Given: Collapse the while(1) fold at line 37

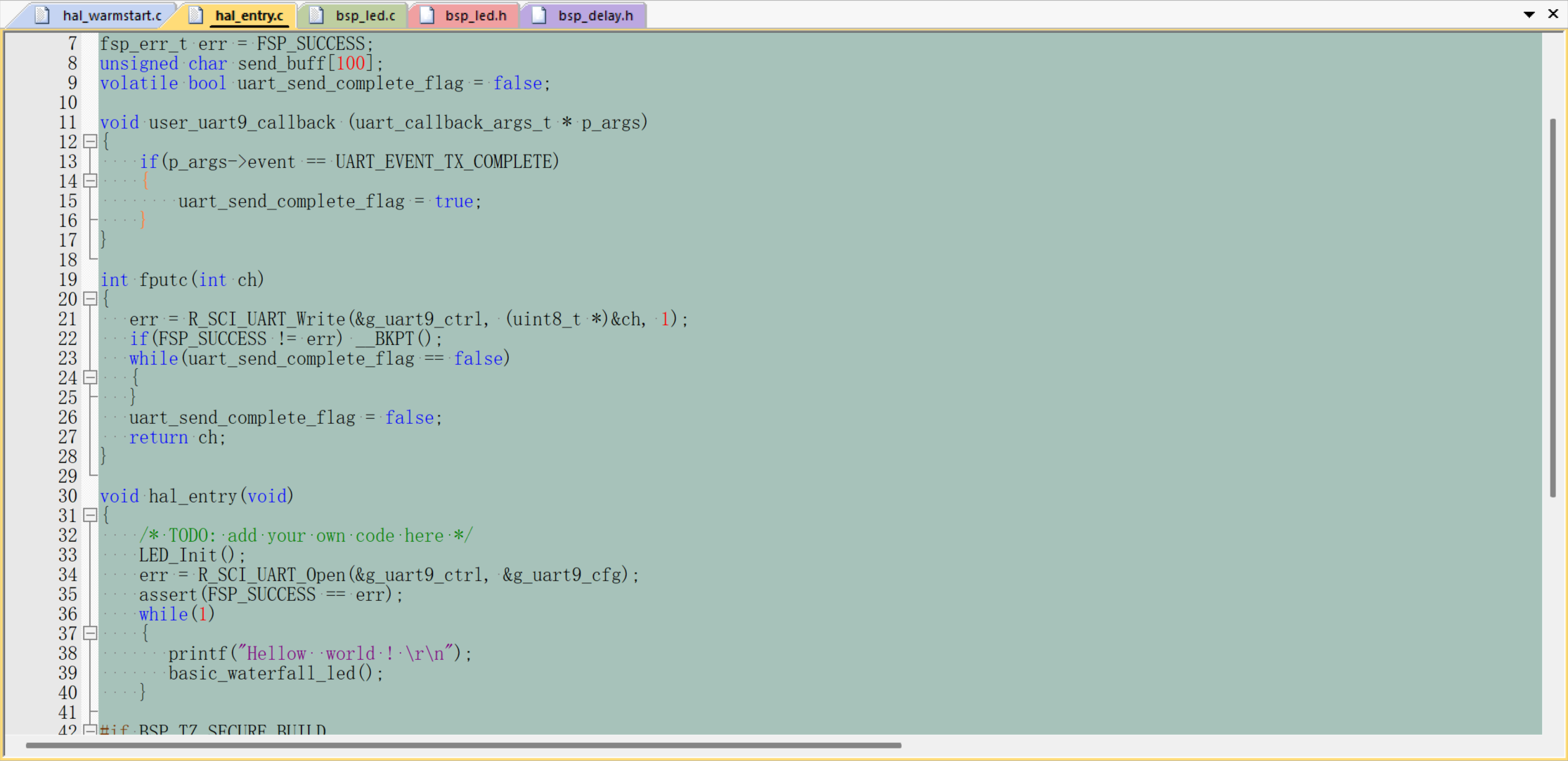Looking at the screenshot, I should [90, 634].
